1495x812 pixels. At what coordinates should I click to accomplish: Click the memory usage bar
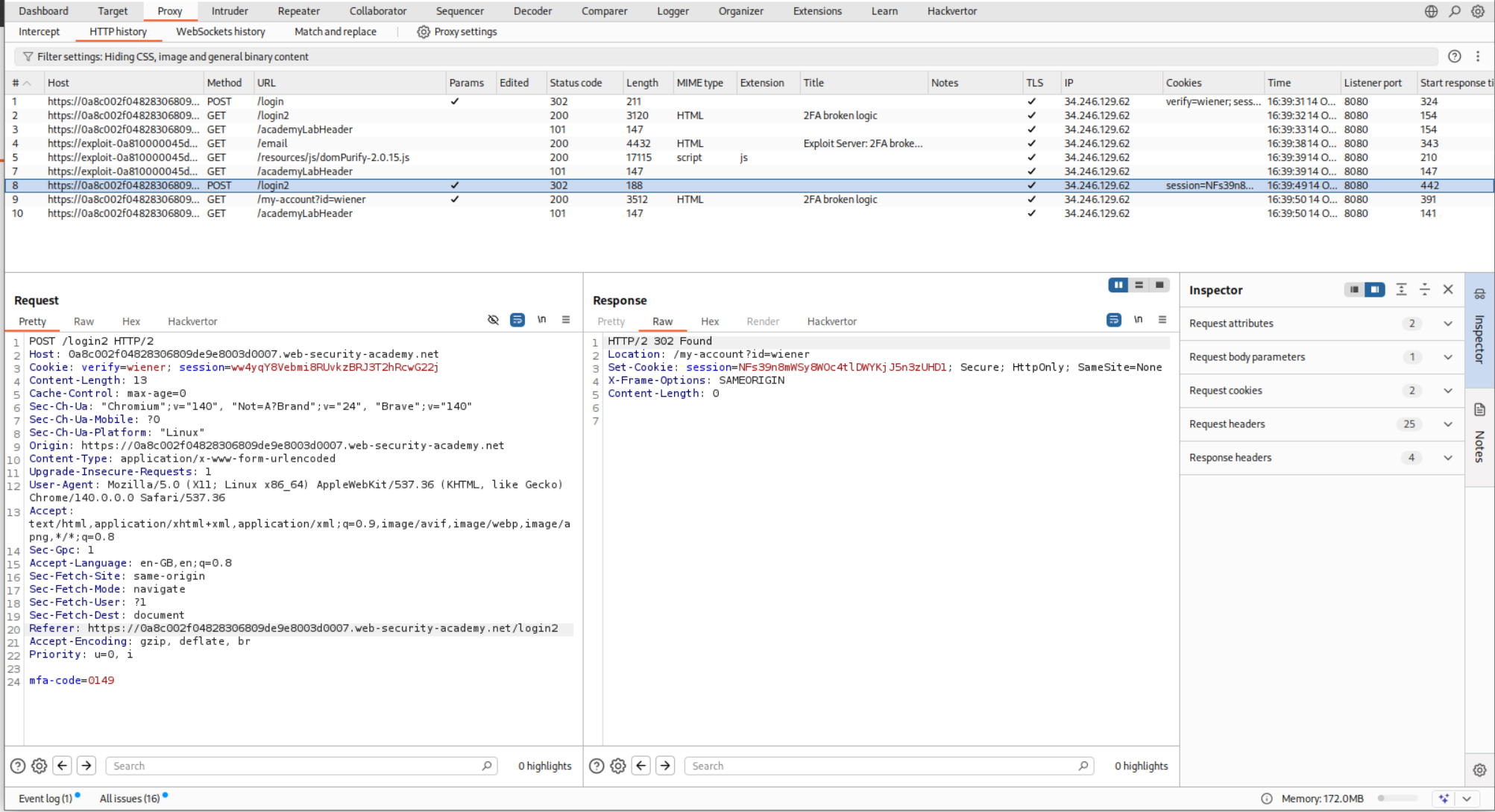[1398, 799]
